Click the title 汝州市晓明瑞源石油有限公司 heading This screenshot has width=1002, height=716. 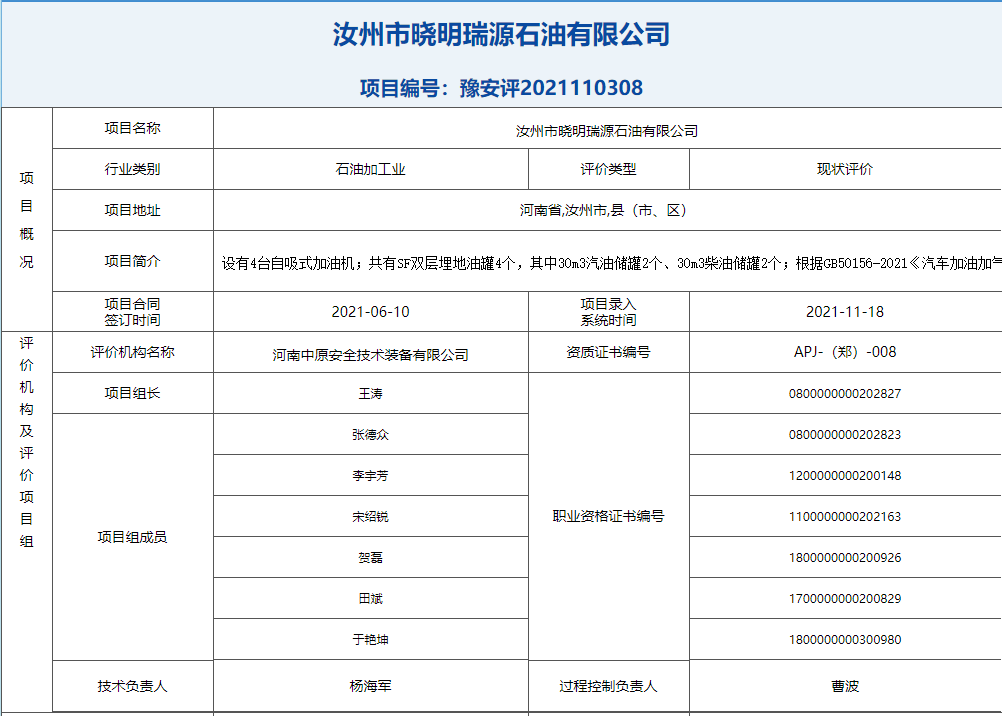pyautogui.click(x=501, y=35)
